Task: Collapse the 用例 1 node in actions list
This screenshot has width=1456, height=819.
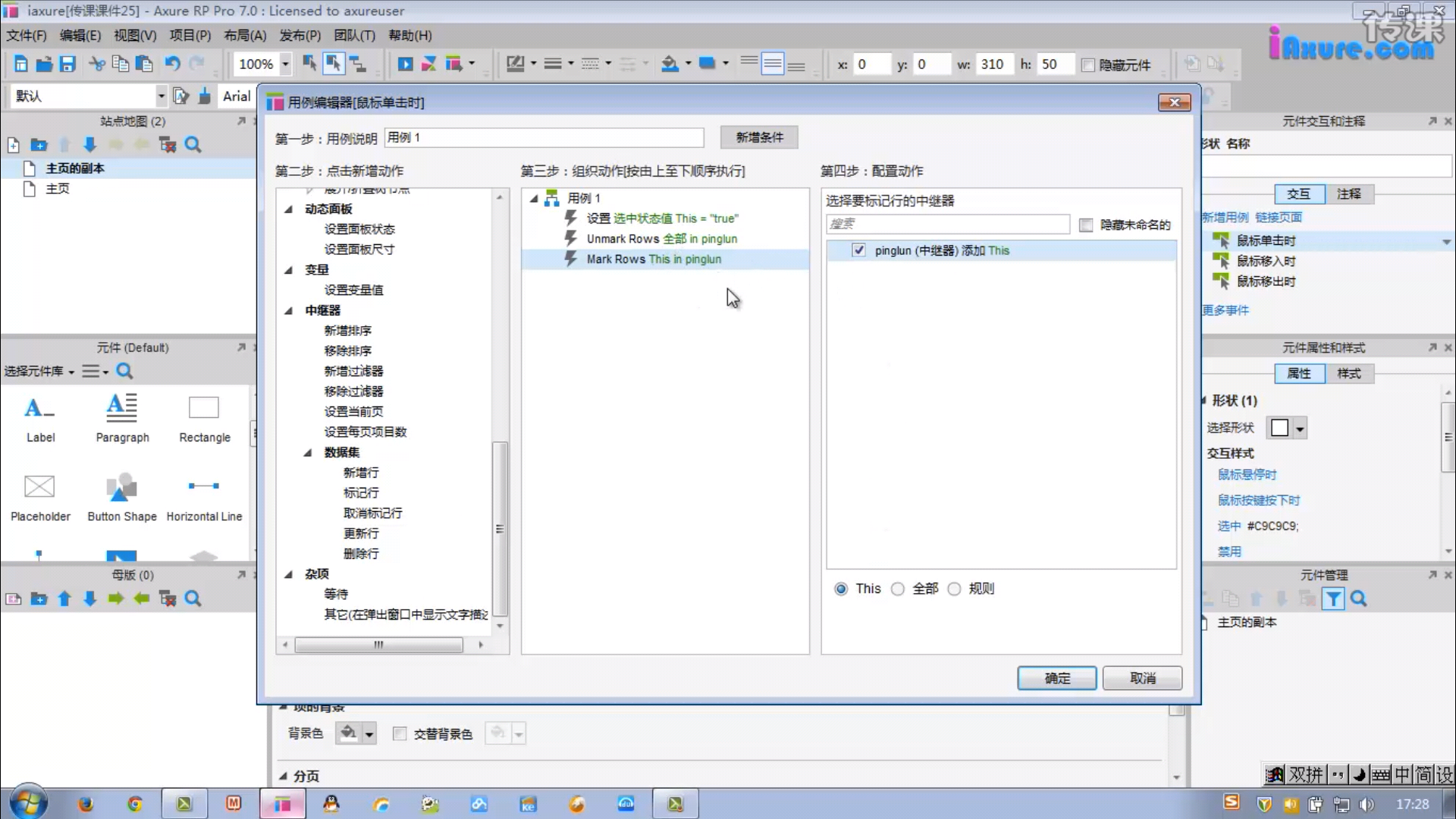Action: click(534, 199)
